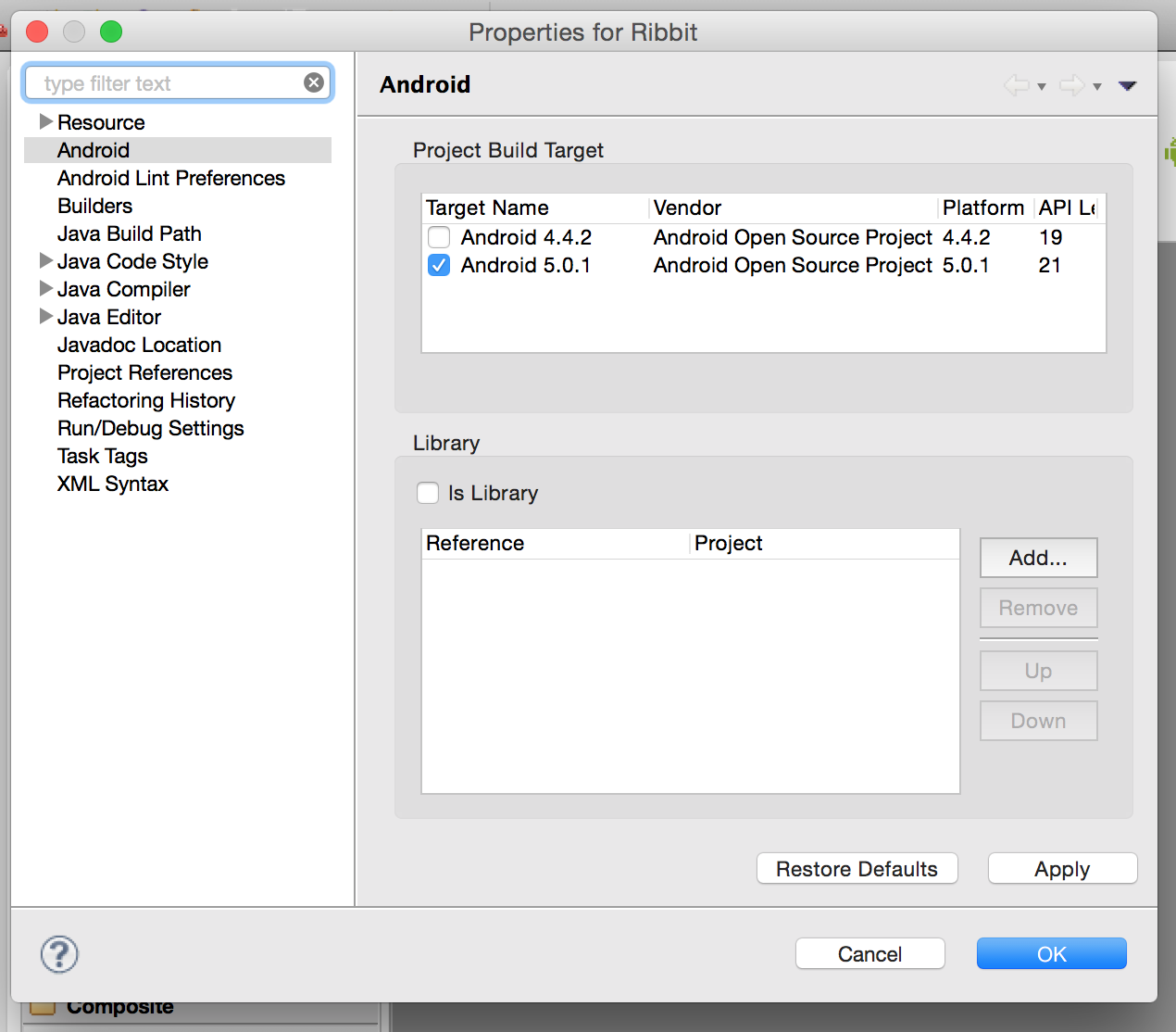Click platform version 5.0.1 cell
This screenshot has width=1176, height=1032.
[966, 266]
